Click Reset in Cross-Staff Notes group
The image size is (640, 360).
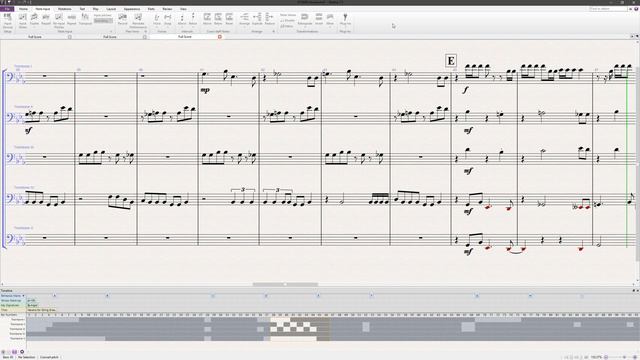pyautogui.click(x=229, y=20)
